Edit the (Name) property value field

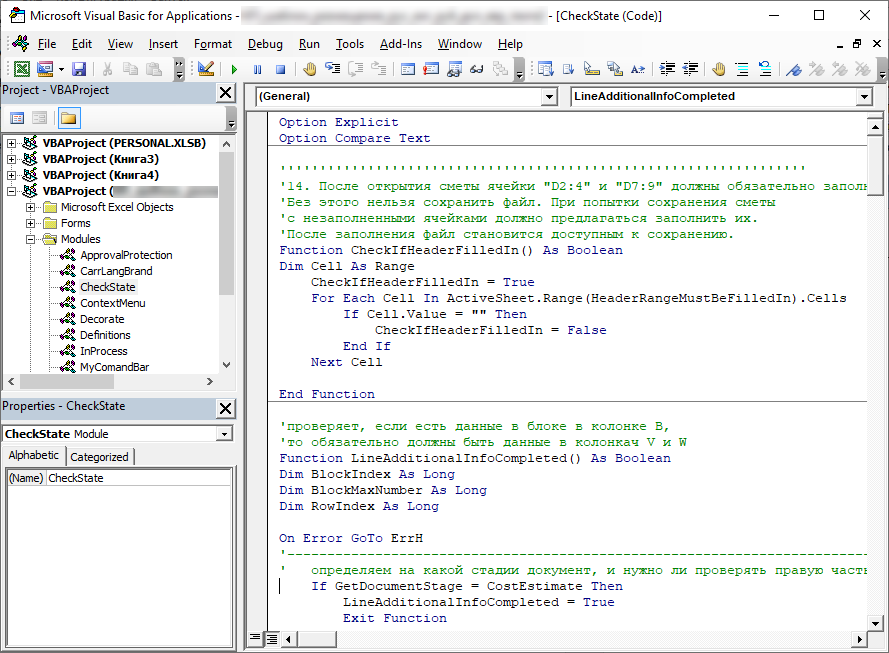138,478
